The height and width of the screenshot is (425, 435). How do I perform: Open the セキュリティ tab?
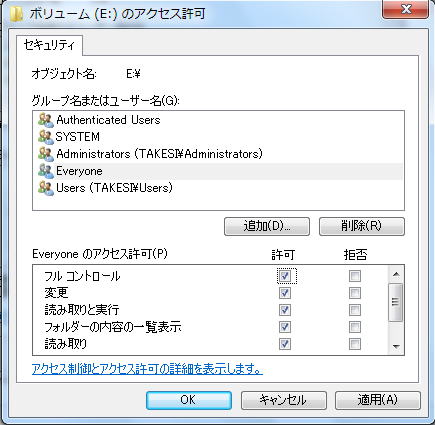49,45
